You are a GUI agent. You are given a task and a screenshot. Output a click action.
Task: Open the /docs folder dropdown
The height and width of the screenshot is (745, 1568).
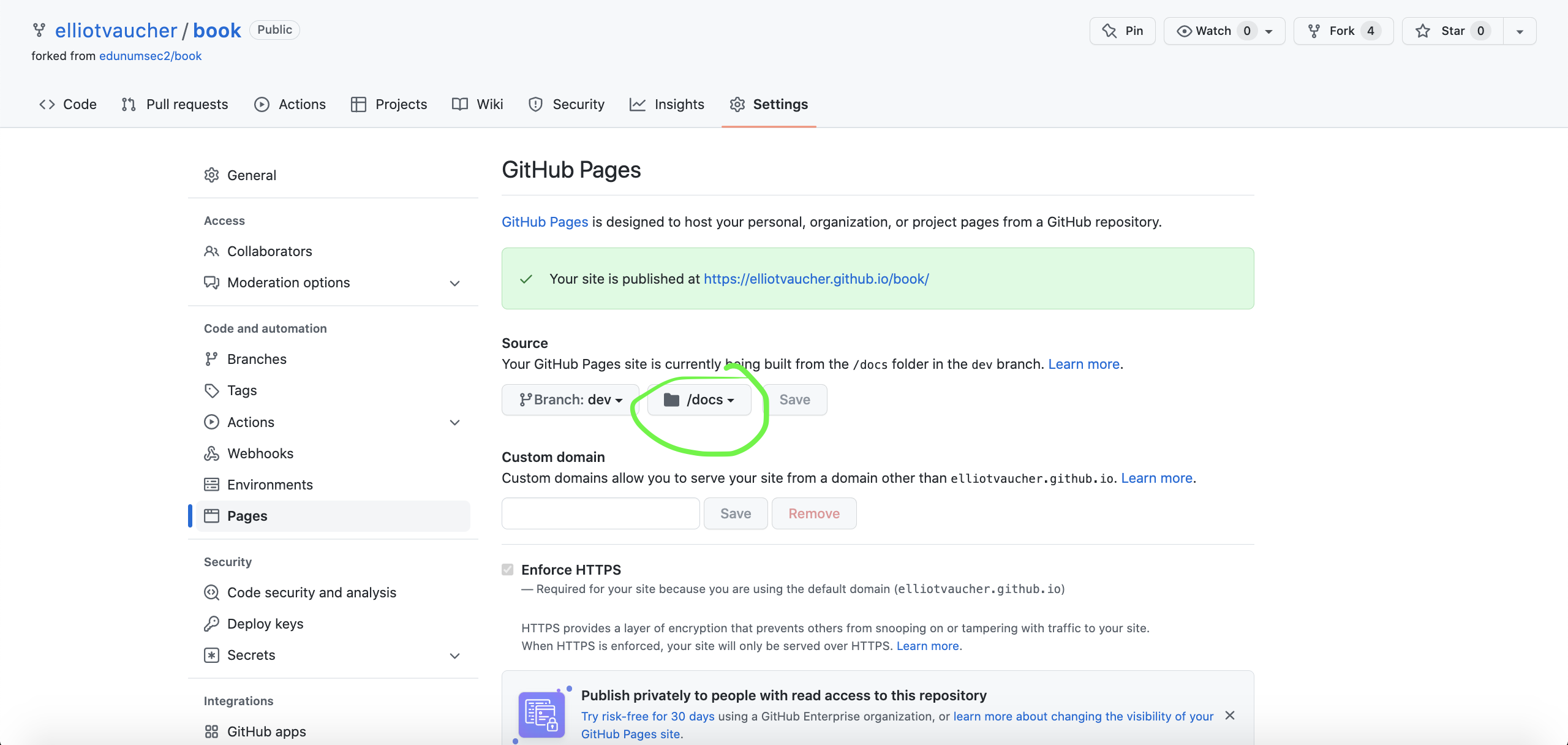click(x=699, y=399)
